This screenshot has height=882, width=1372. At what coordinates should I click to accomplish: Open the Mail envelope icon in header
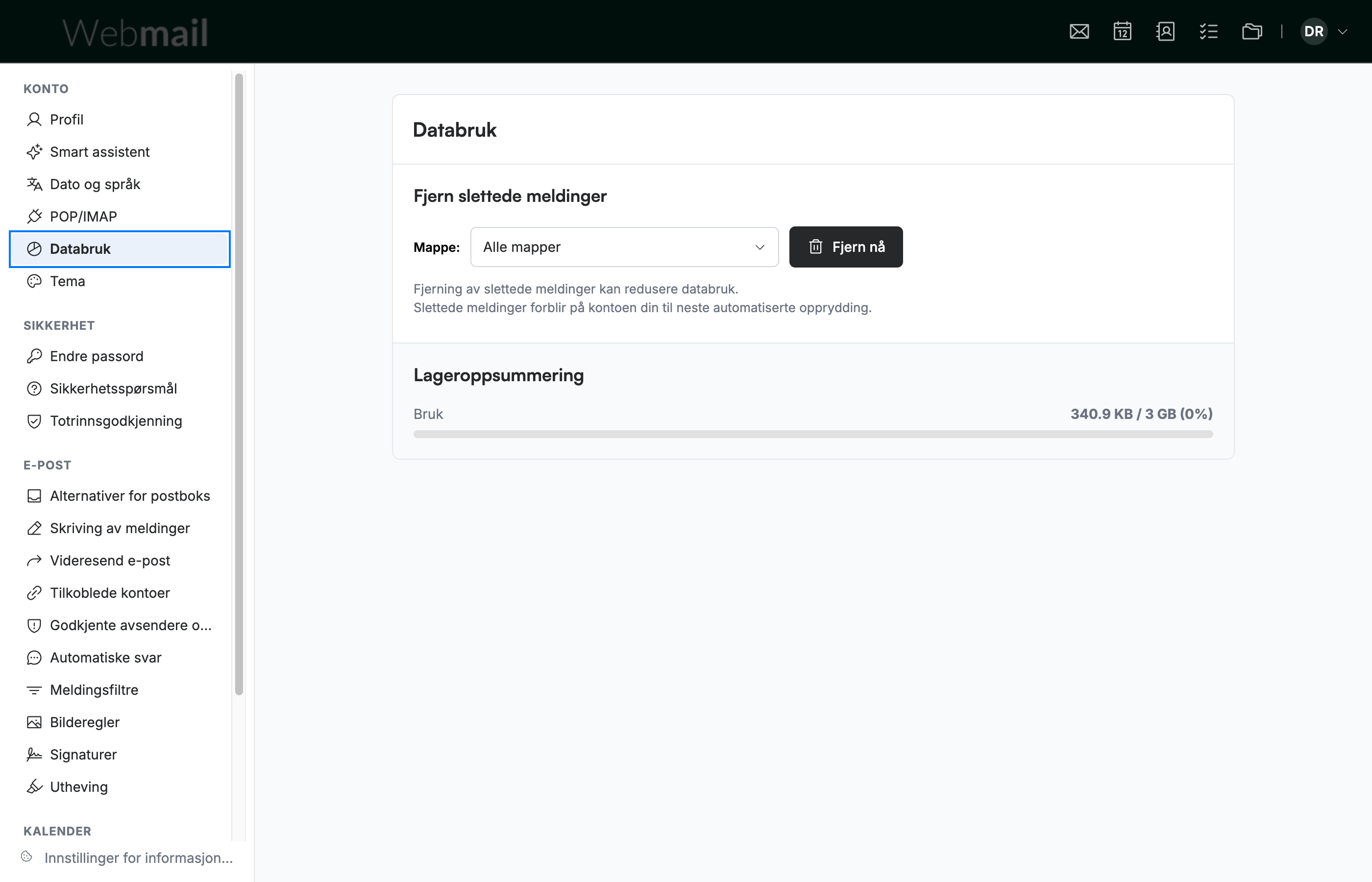point(1079,31)
